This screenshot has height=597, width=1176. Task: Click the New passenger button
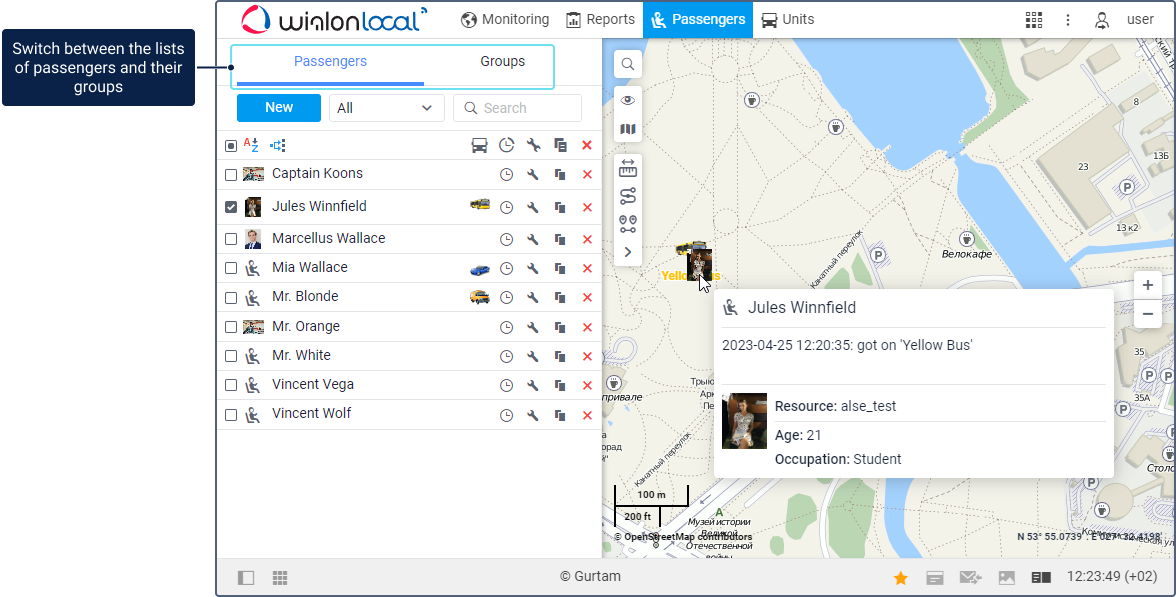pyautogui.click(x=279, y=108)
